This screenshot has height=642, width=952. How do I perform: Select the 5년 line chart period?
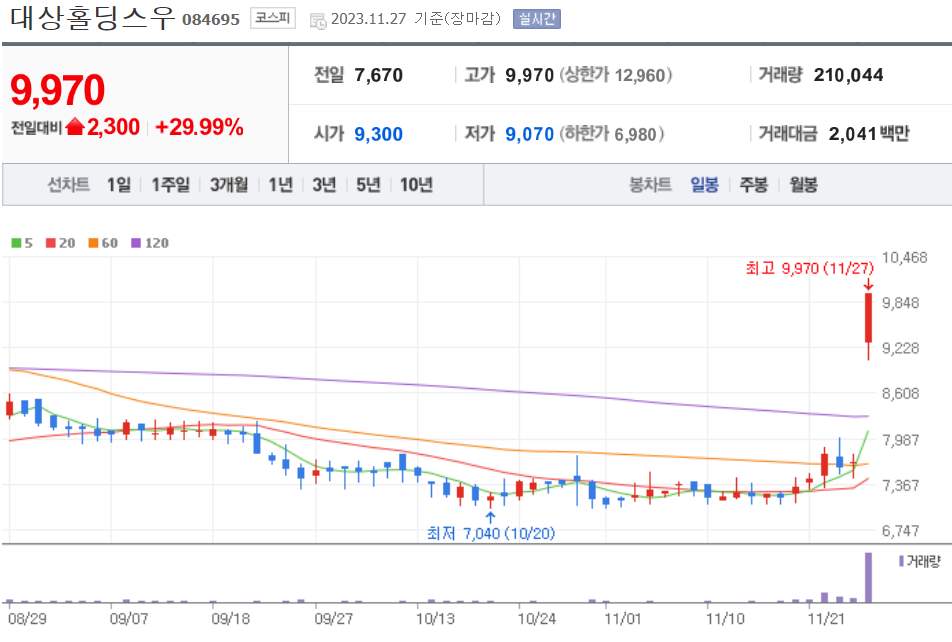(x=368, y=185)
